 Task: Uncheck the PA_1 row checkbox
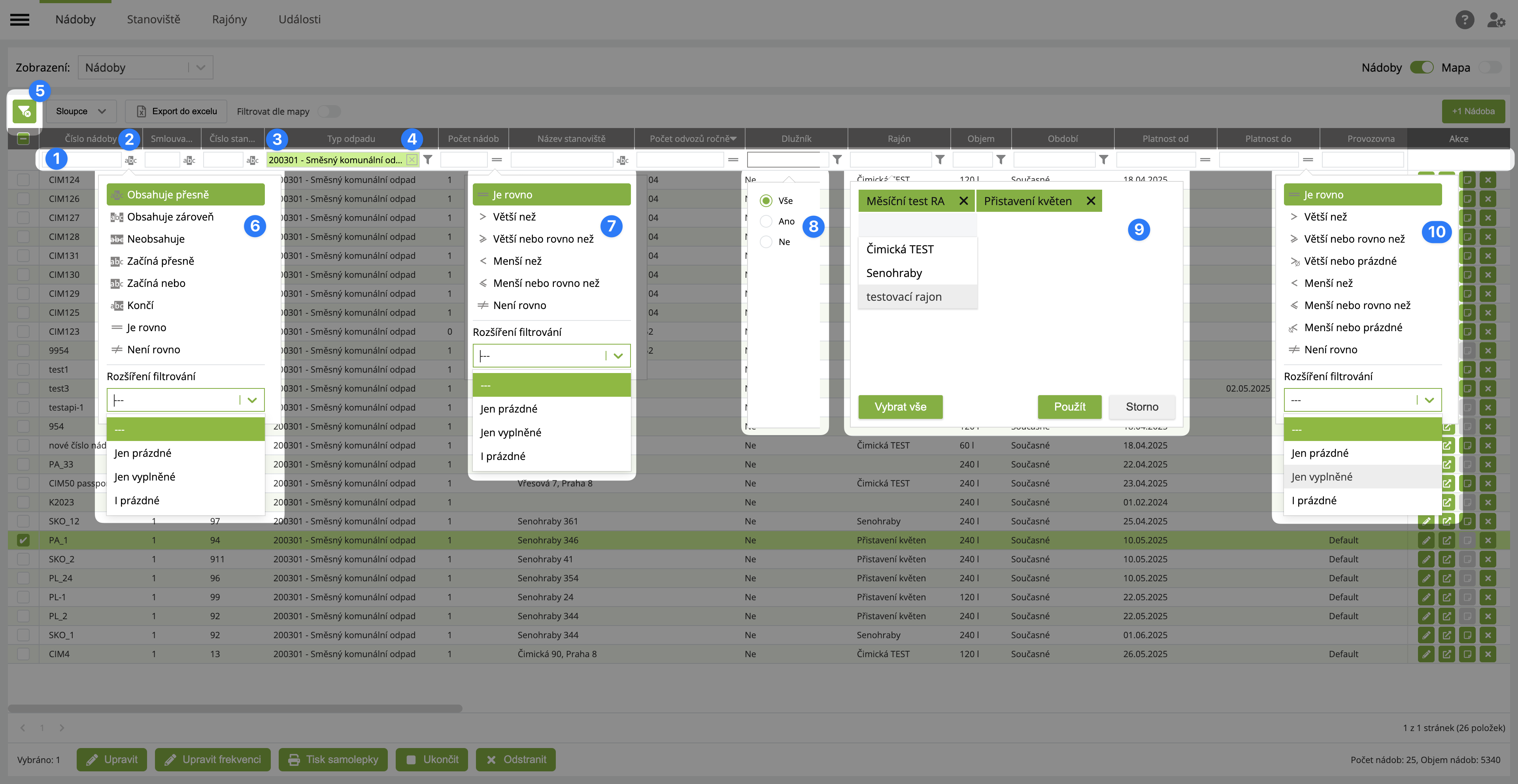pyautogui.click(x=23, y=540)
